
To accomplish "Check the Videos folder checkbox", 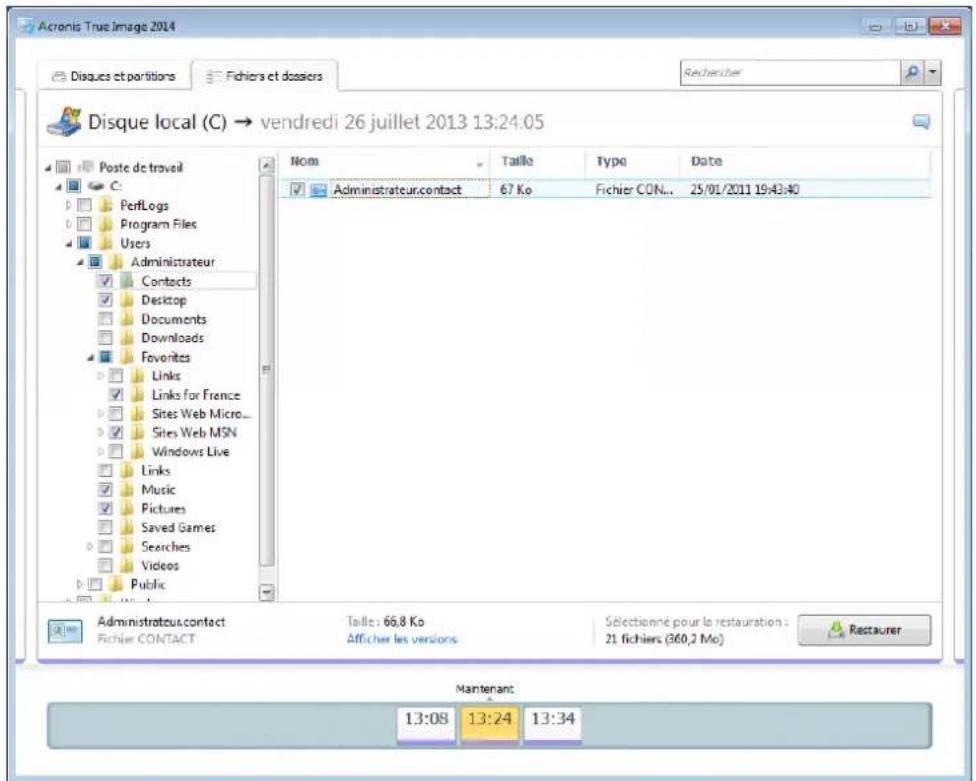I will [x=105, y=566].
